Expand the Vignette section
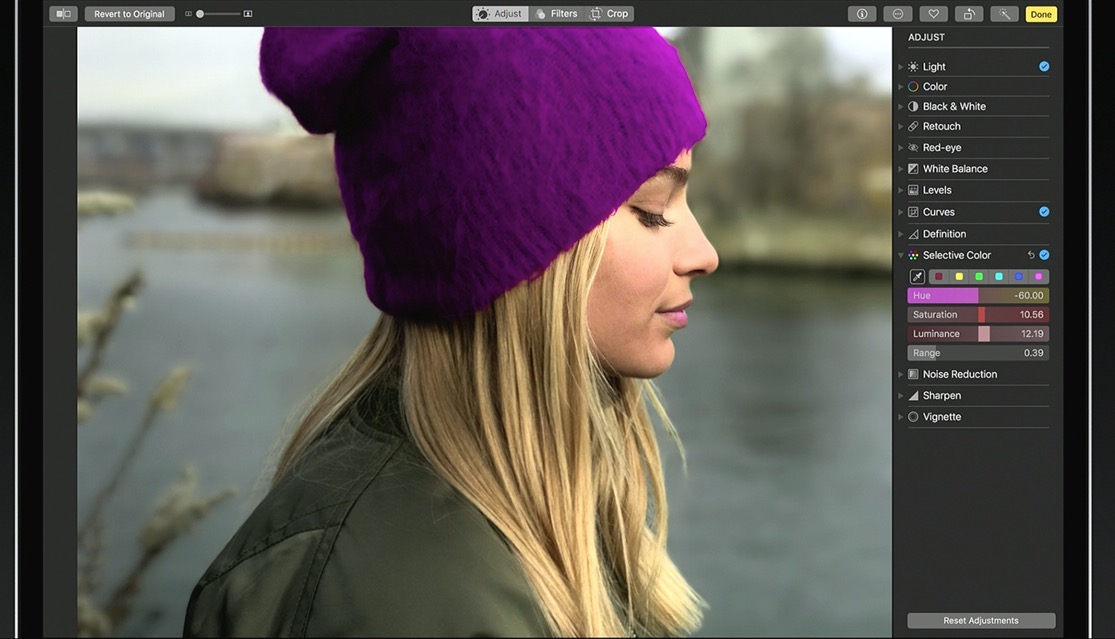1115x639 pixels. (900, 417)
